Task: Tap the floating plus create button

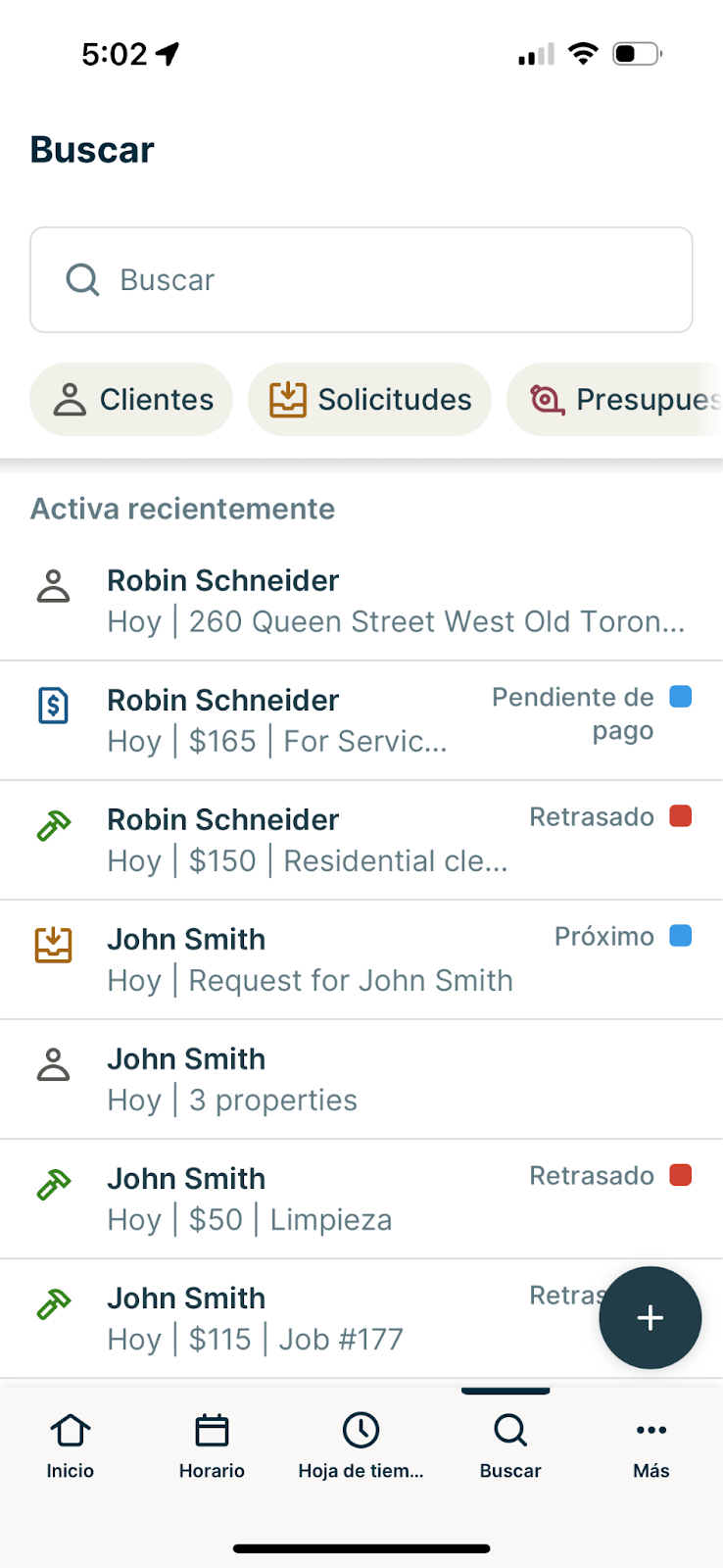Action: 650,1317
